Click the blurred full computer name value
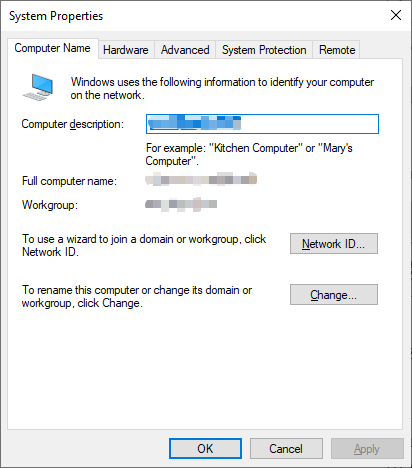The image size is (412, 468). click(201, 180)
